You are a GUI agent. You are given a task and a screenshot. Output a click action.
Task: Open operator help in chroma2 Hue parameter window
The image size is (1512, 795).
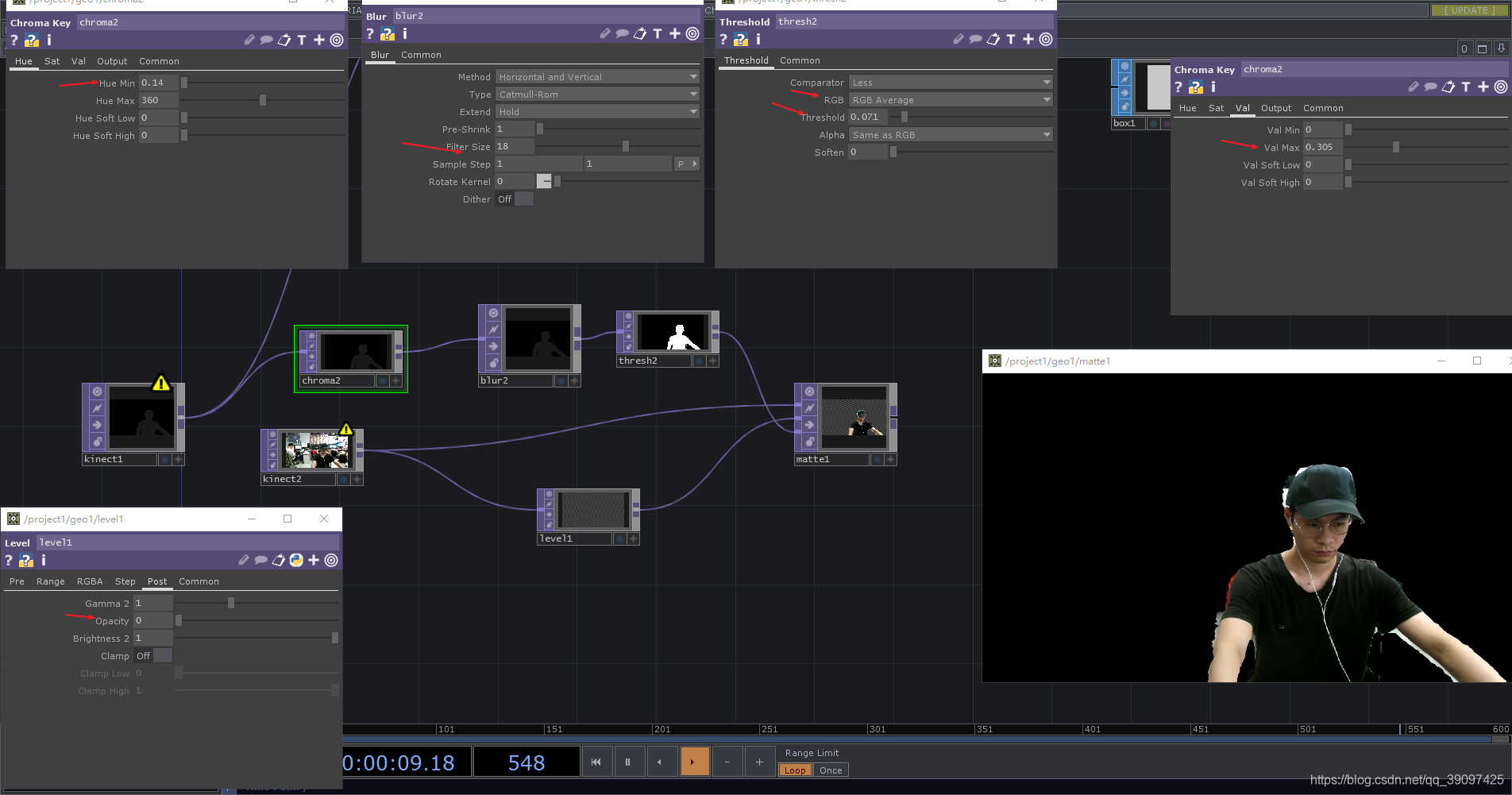coord(14,40)
